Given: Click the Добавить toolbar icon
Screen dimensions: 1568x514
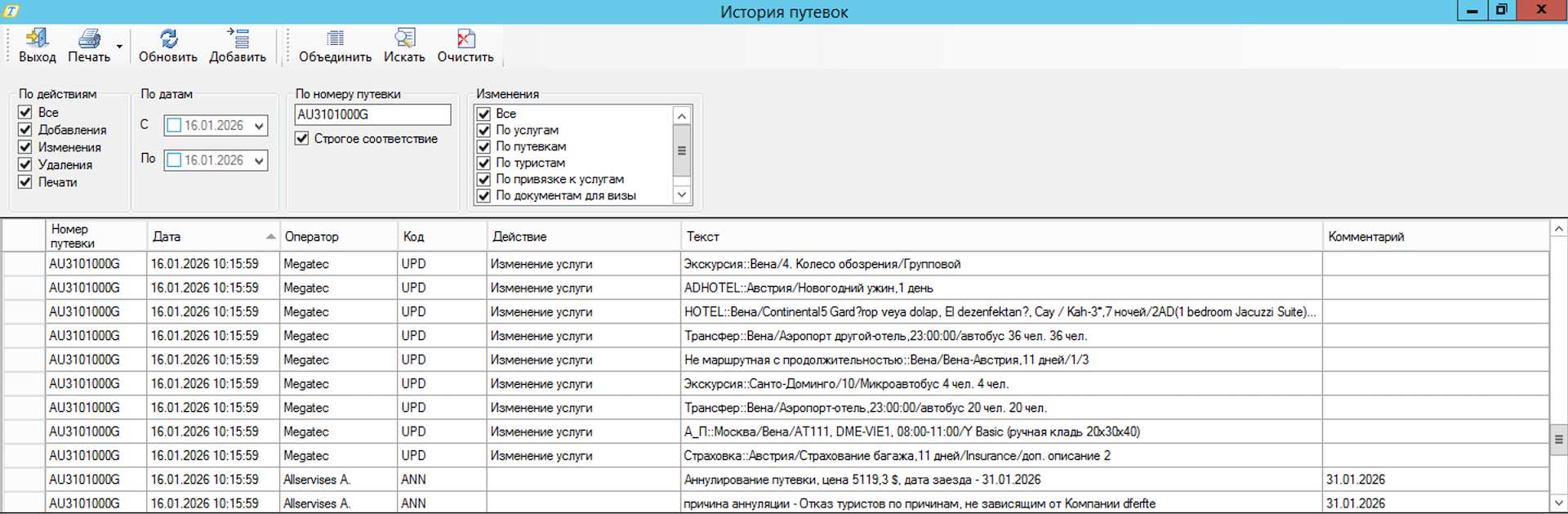Looking at the screenshot, I should pyautogui.click(x=238, y=38).
